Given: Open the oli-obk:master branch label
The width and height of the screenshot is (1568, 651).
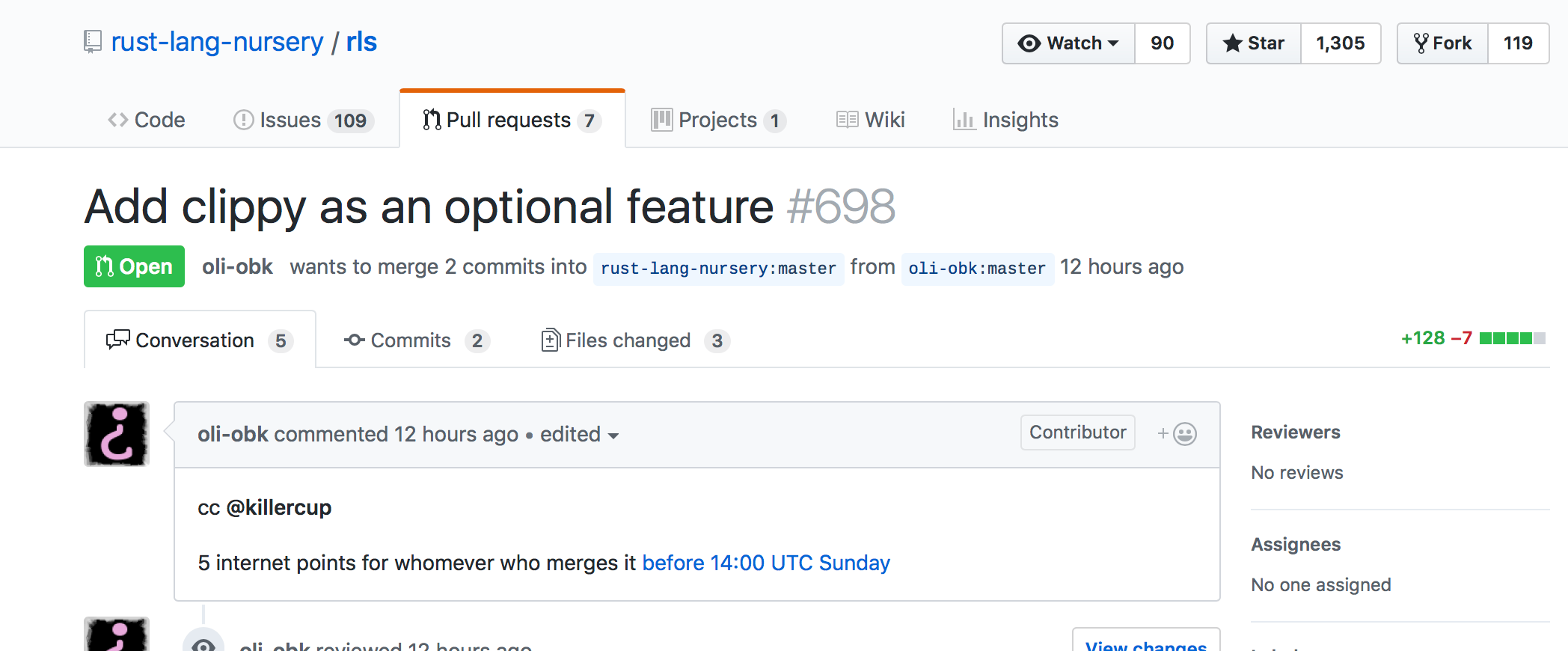Looking at the screenshot, I should tap(977, 268).
